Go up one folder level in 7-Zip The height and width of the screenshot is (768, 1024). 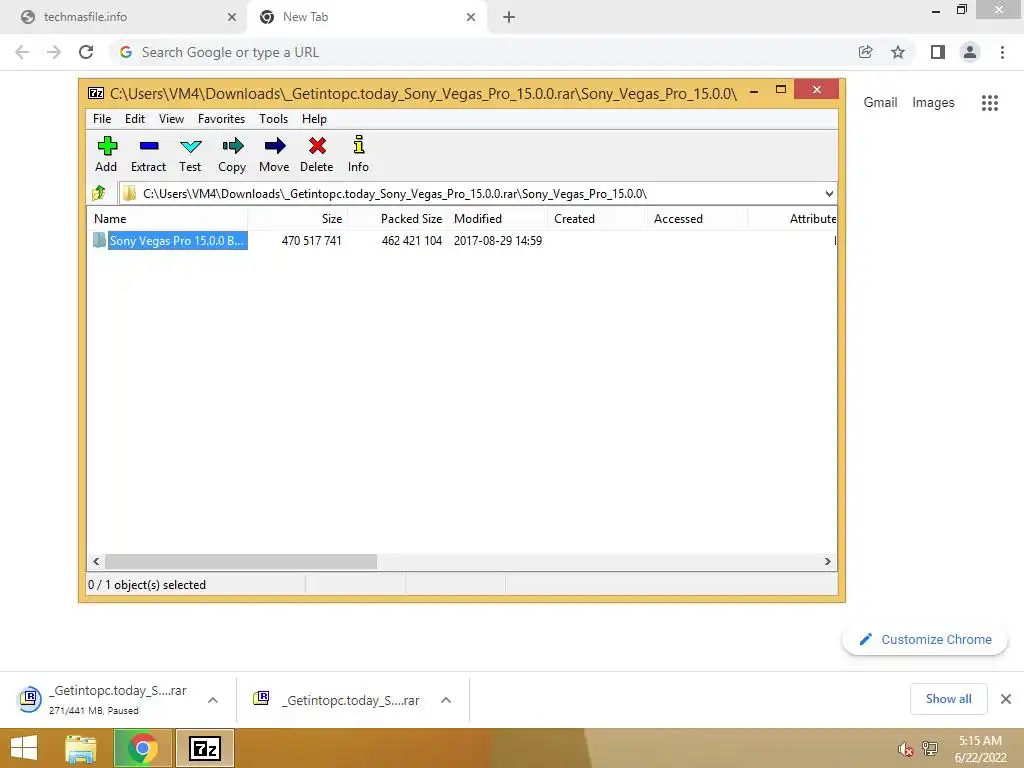click(x=99, y=193)
